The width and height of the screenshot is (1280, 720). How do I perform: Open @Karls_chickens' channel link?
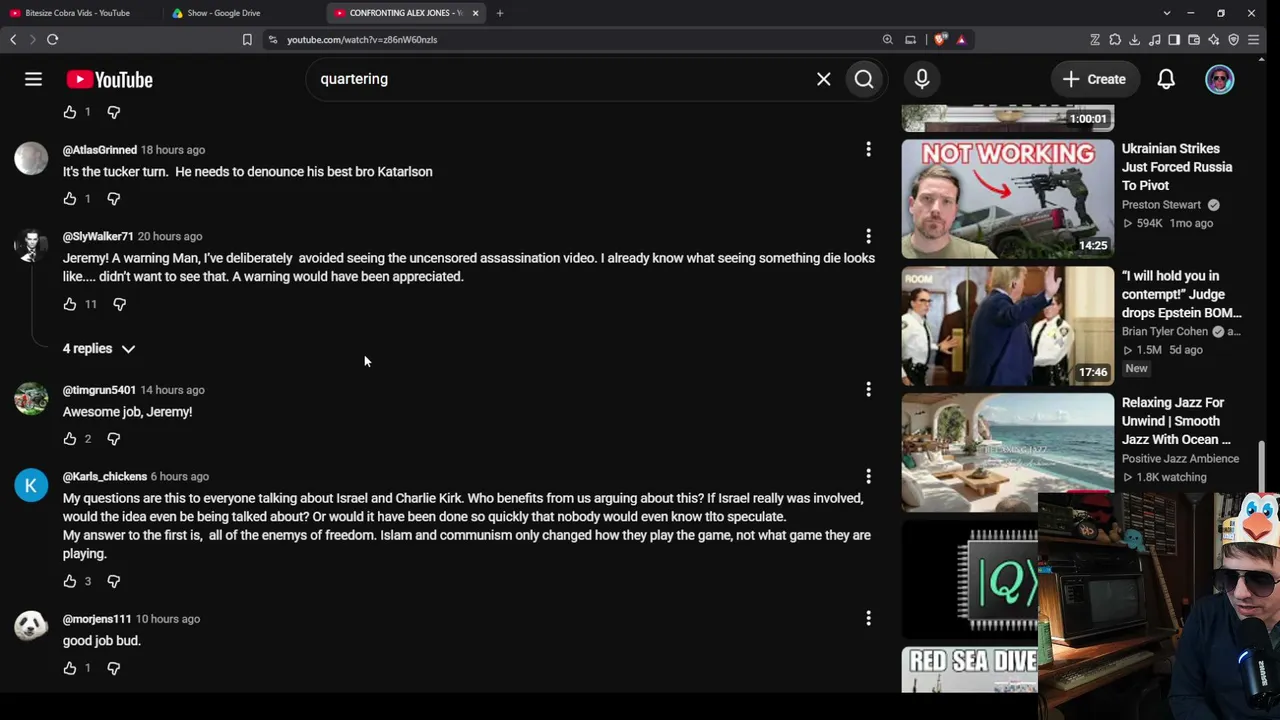[x=105, y=477]
